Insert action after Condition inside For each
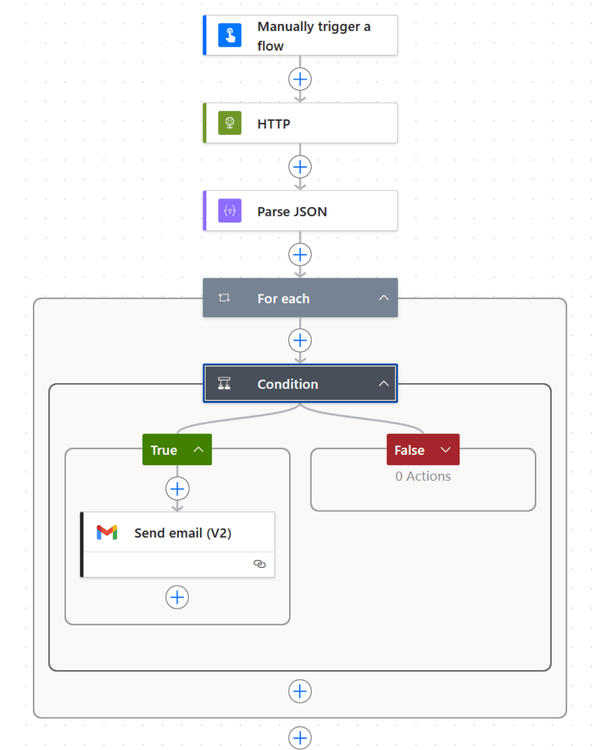Viewport: 601px width, 750px height. point(300,691)
